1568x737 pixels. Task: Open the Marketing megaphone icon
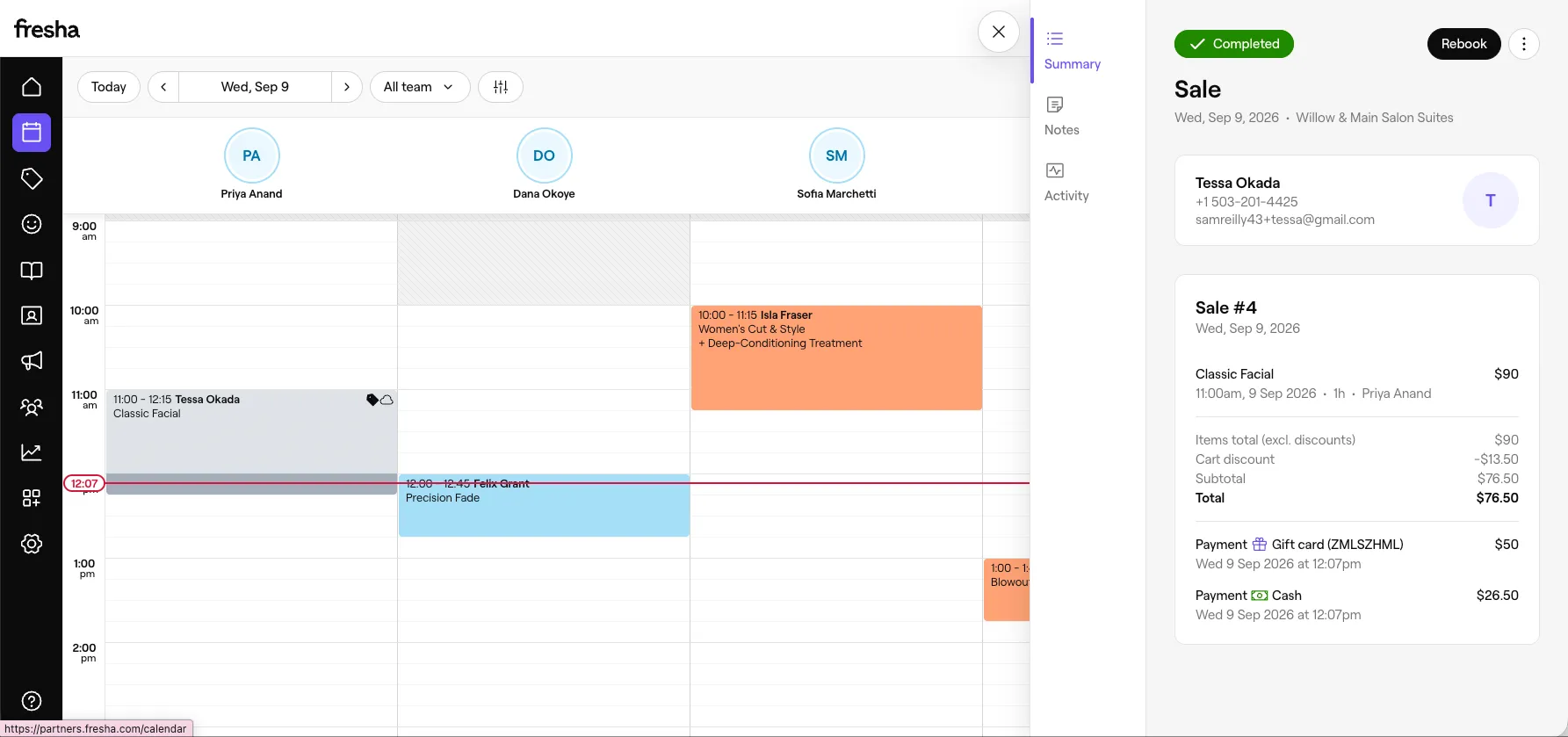click(32, 361)
